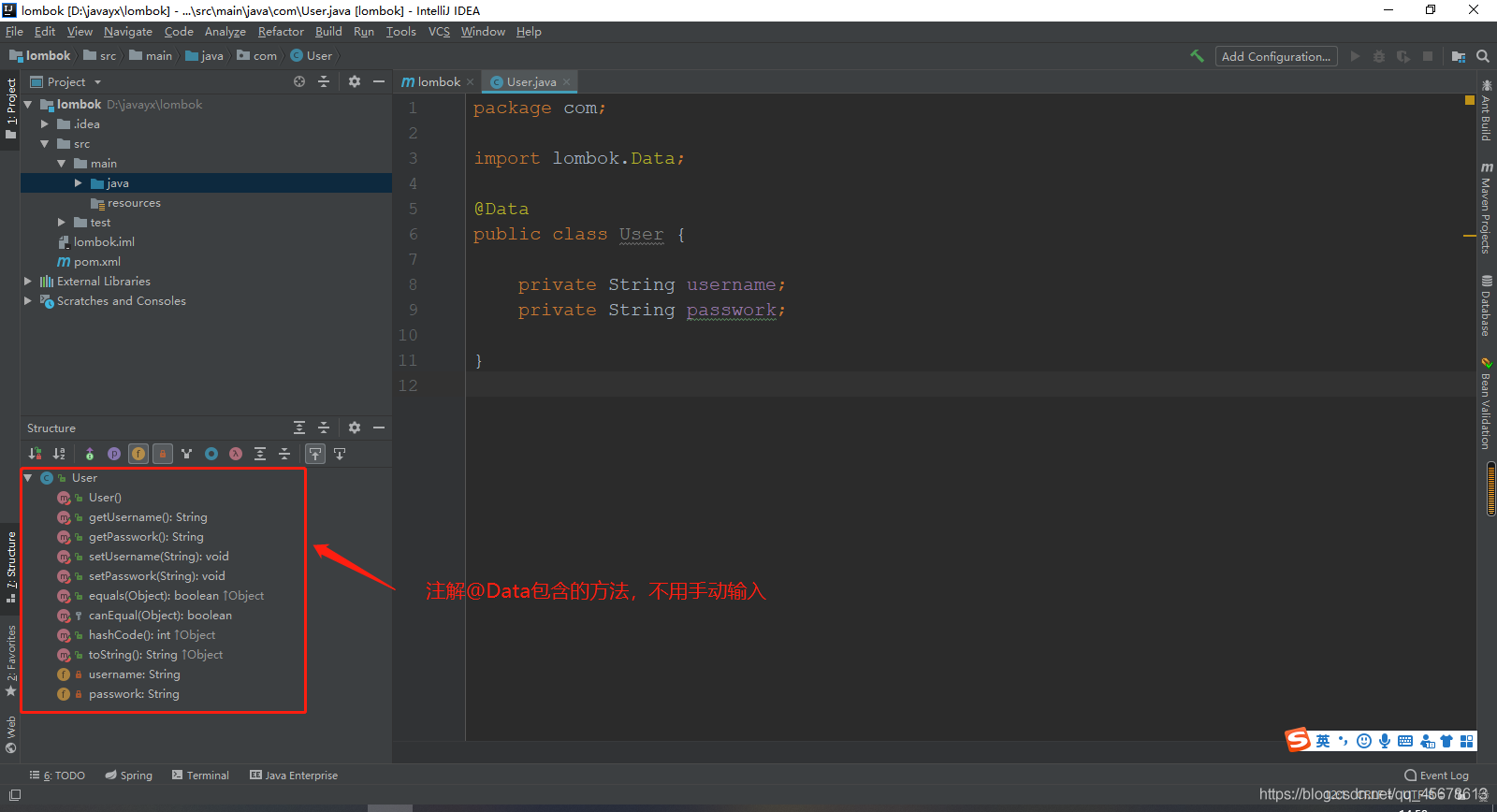Click the Run play icon in the toolbar
This screenshot has width=1497, height=812.
click(1355, 56)
